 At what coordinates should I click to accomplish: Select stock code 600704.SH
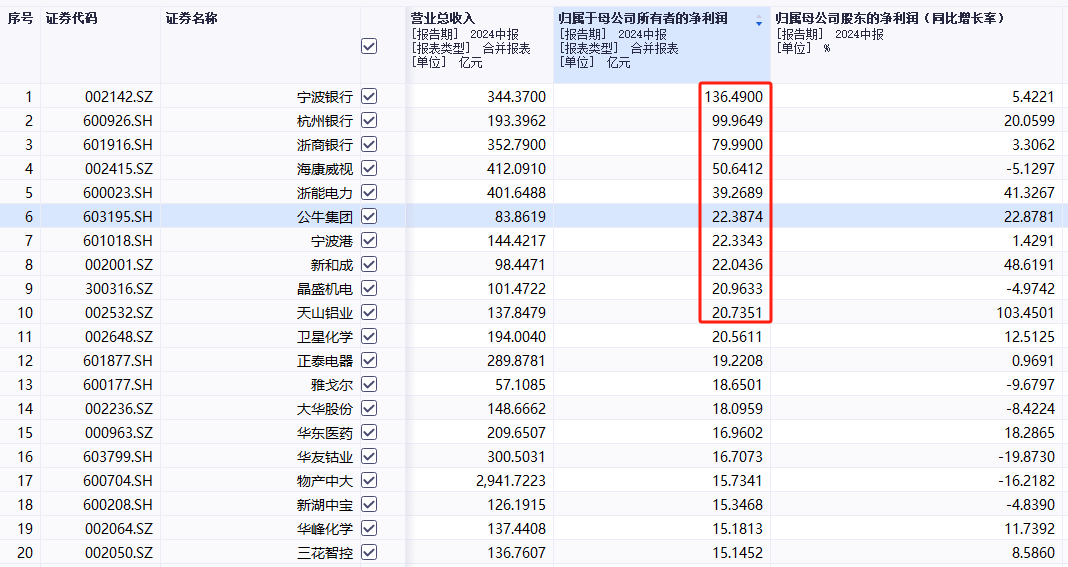(x=118, y=480)
